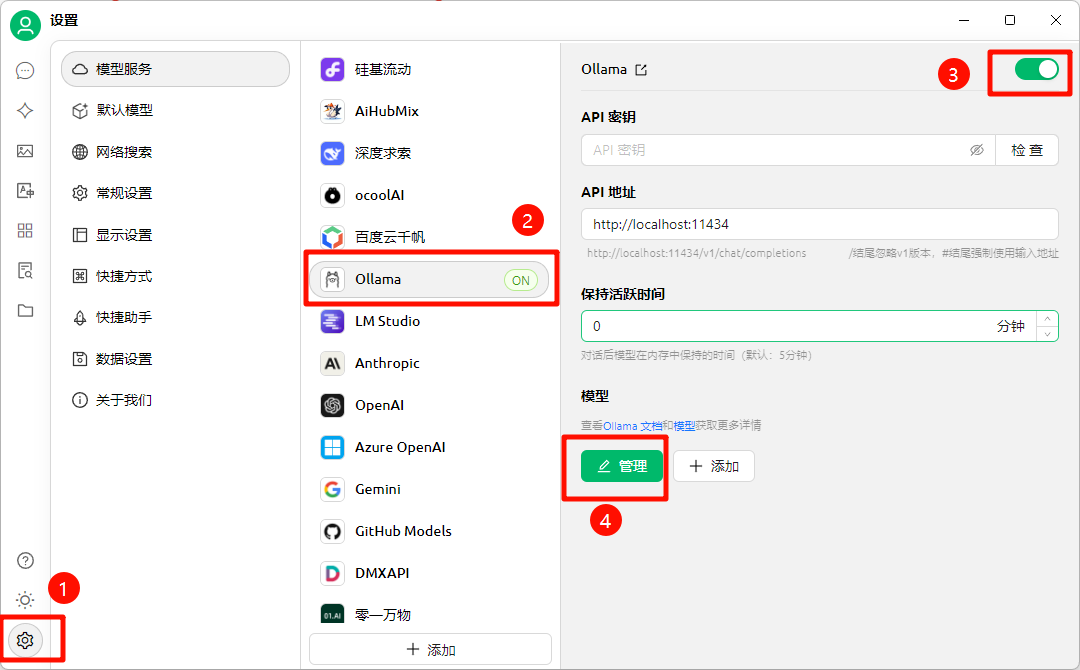The image size is (1080, 670).
Task: Add a provider with bottom 添加 button
Action: 430,649
